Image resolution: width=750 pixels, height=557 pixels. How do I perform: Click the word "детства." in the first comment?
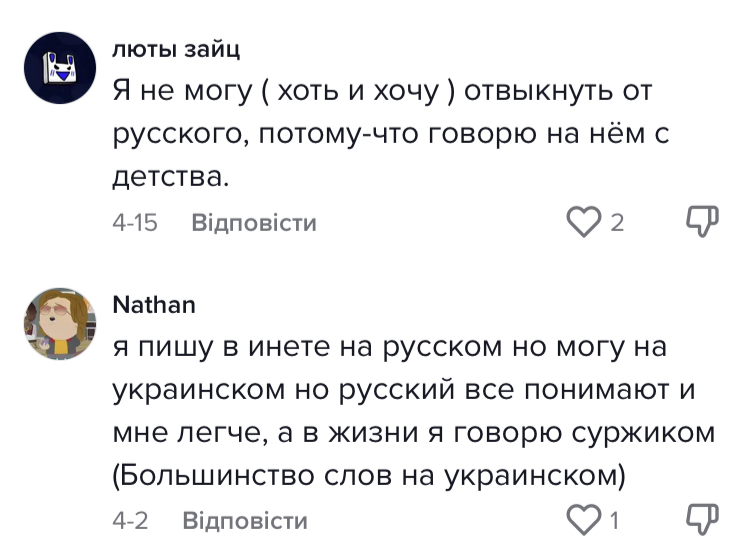coord(173,178)
